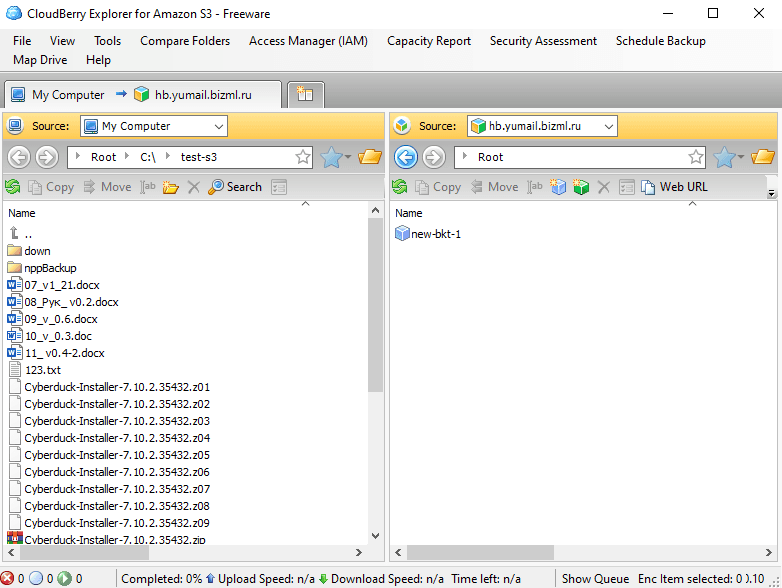Click left pane horizontal scrollbar right arrow
782x588 pixels.
coord(359,553)
